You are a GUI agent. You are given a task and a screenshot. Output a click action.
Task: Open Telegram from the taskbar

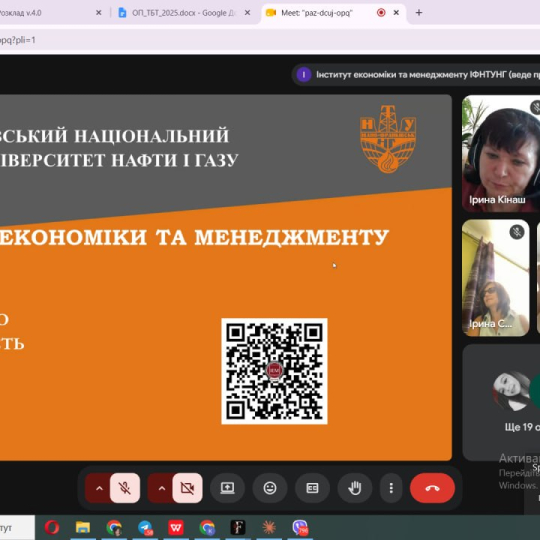coord(145,527)
